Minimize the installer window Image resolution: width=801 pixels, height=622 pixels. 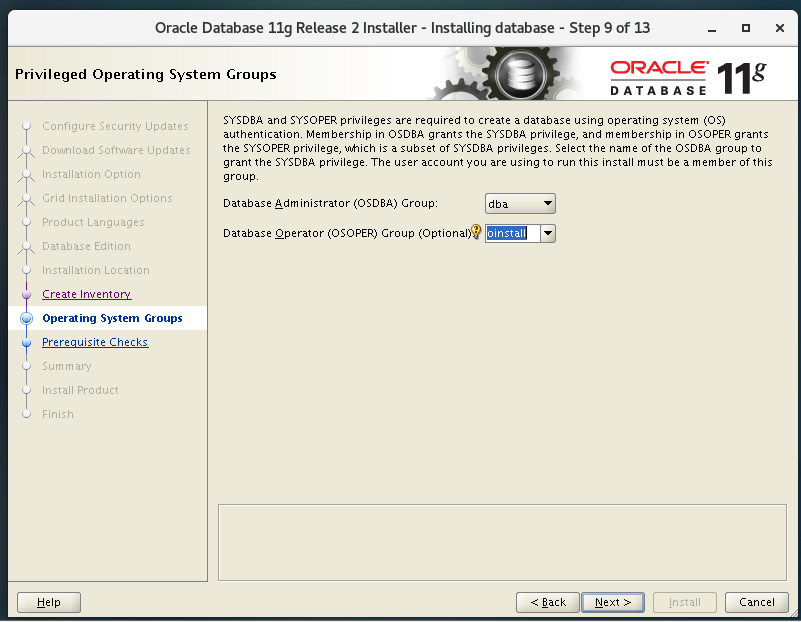[712, 29]
